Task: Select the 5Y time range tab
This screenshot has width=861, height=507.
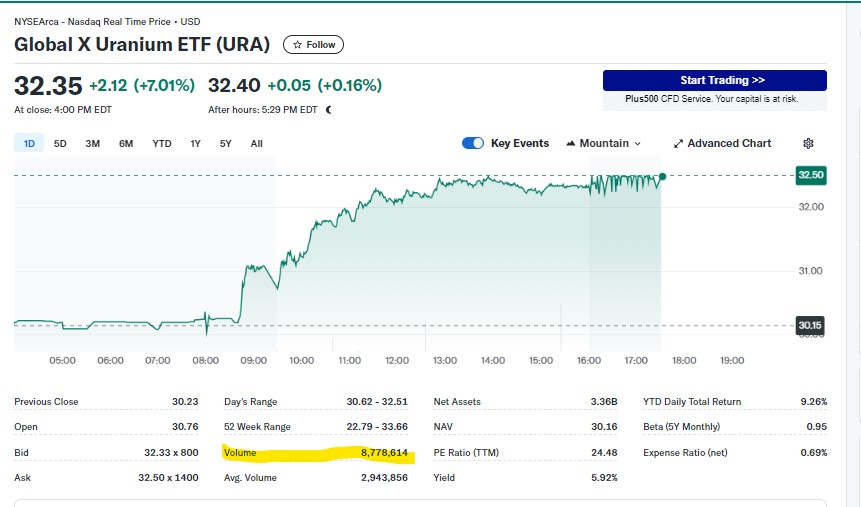Action: tap(225, 143)
